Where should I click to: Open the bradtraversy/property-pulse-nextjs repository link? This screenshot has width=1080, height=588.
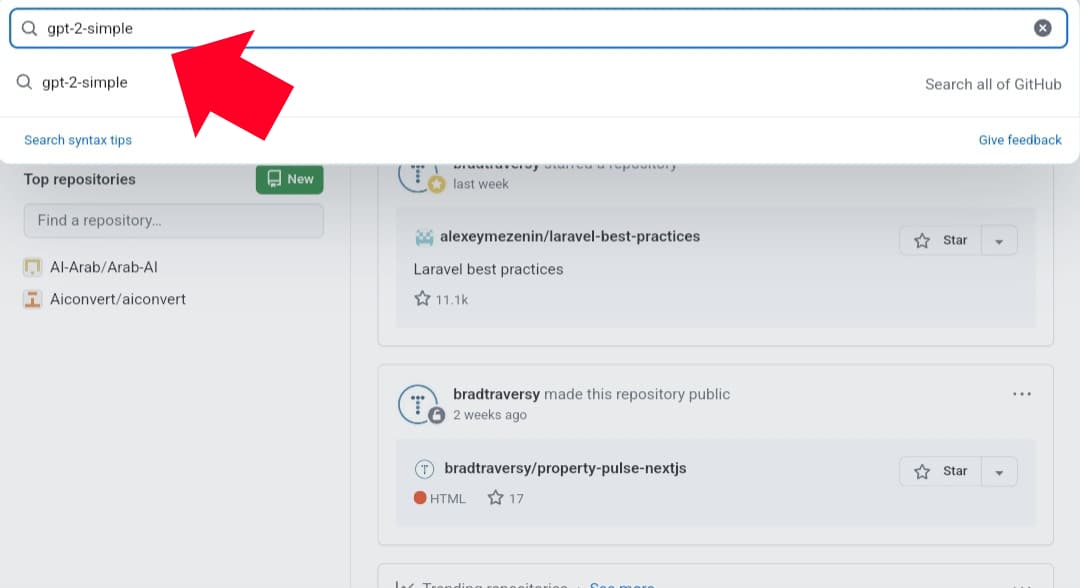pos(565,468)
